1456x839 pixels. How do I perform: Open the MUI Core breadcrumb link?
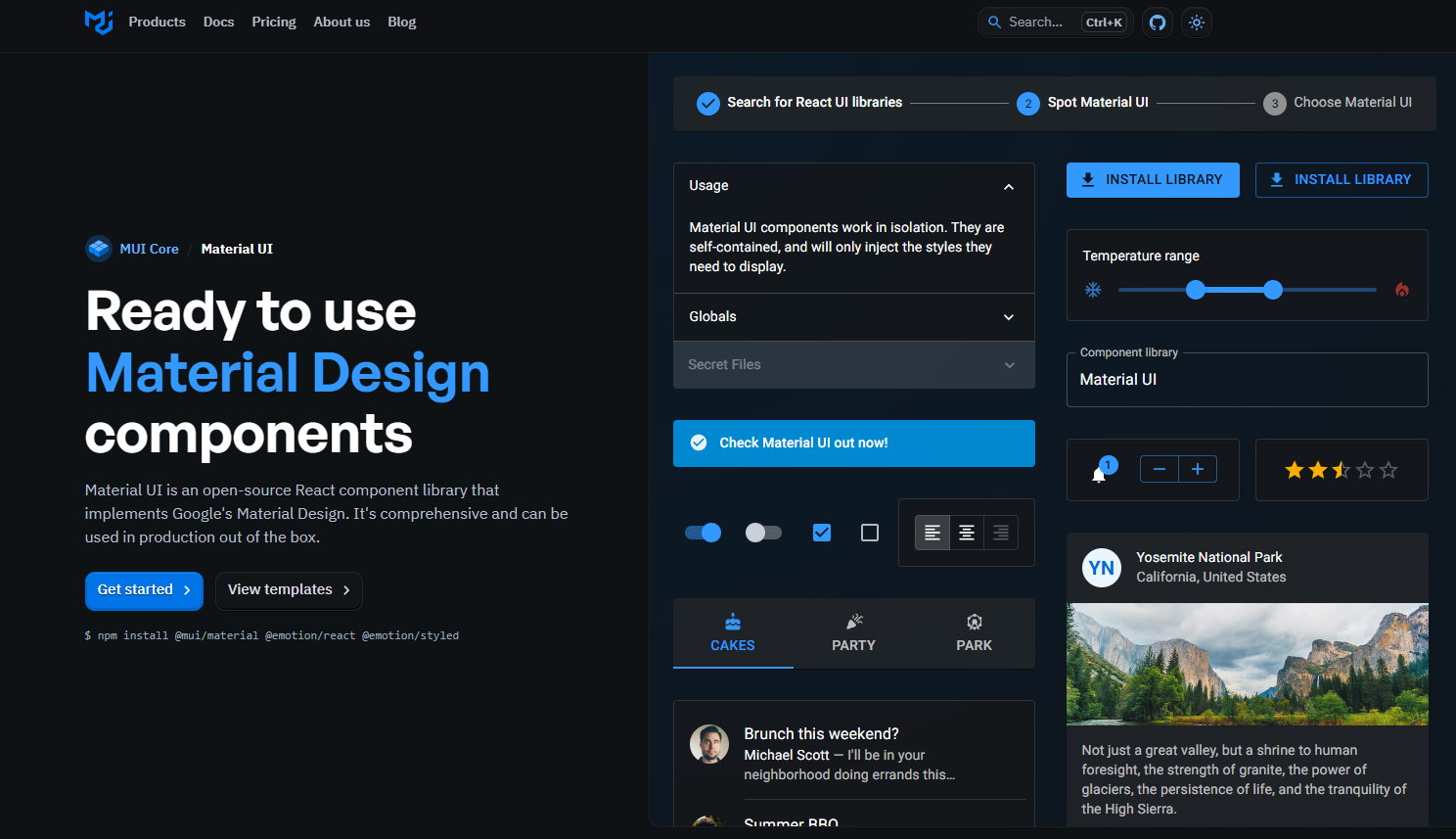[x=149, y=249]
